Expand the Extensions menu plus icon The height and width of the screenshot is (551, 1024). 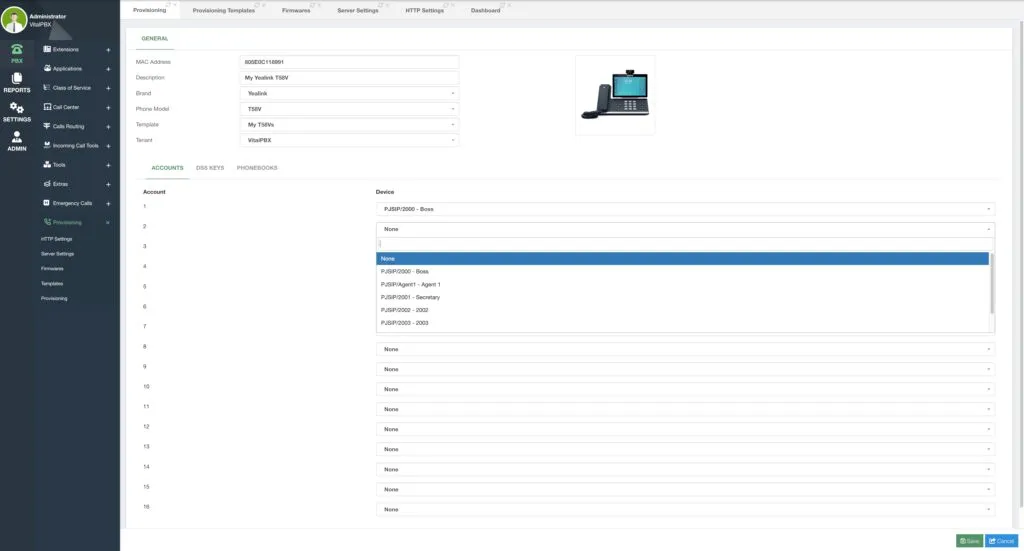click(108, 50)
